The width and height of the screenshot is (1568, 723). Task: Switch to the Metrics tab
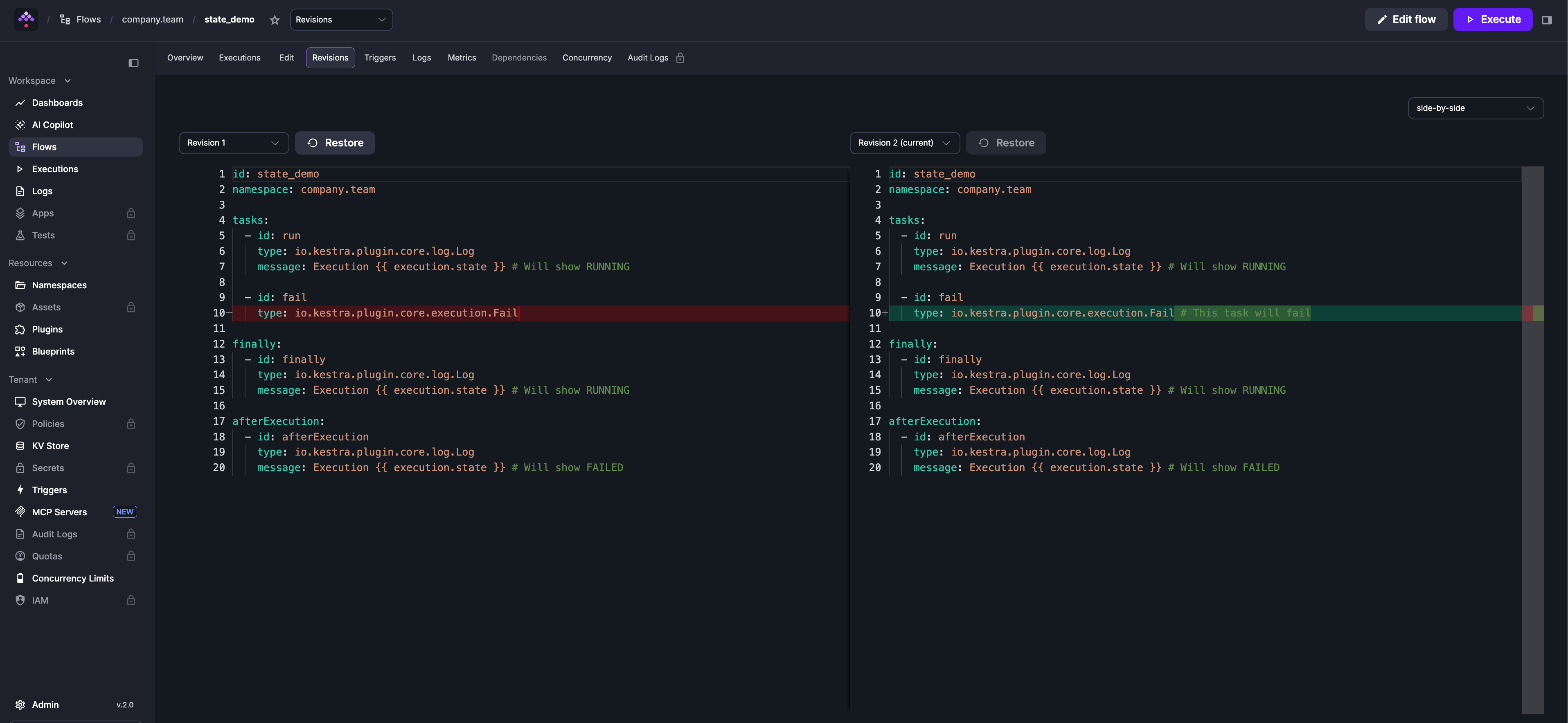tap(462, 58)
